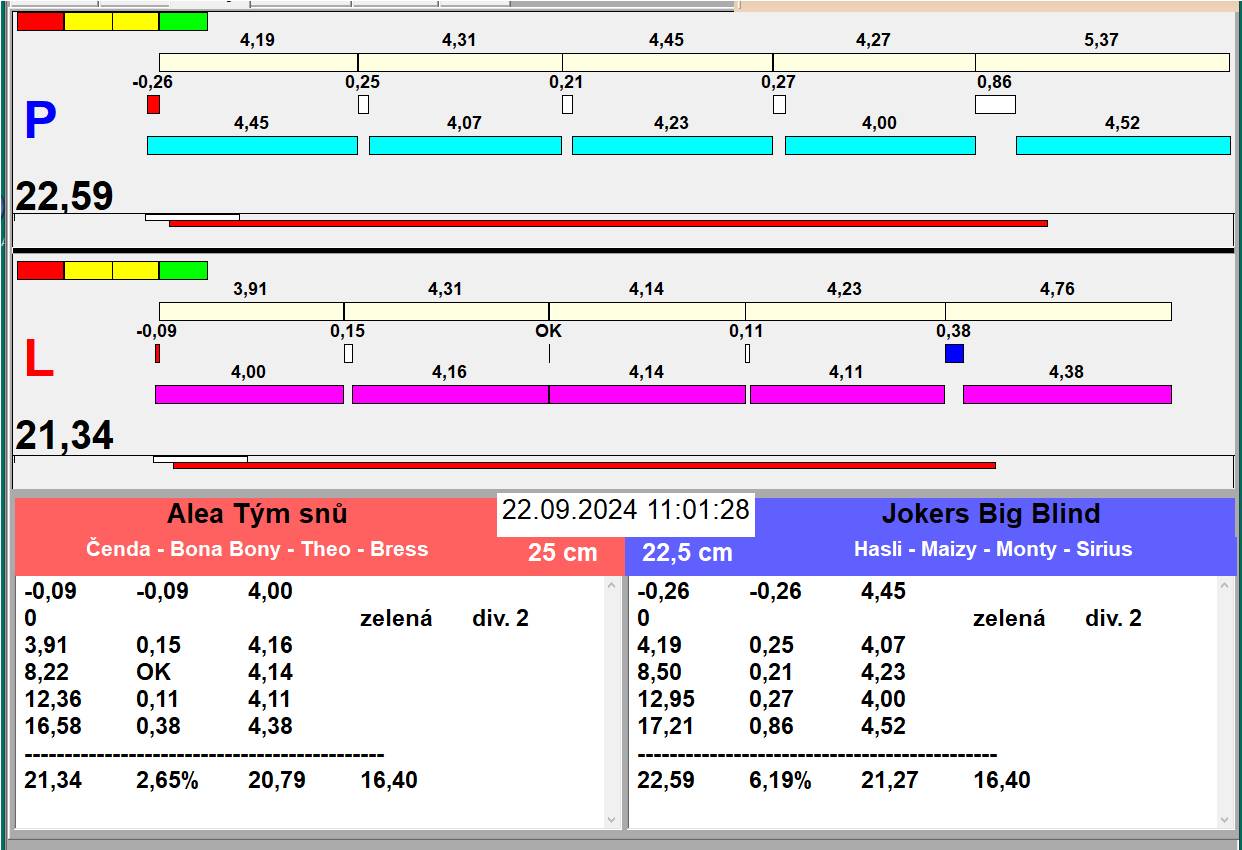This screenshot has width=1242, height=850.
Task: Click the green light in the L lane
Action: (x=183, y=270)
